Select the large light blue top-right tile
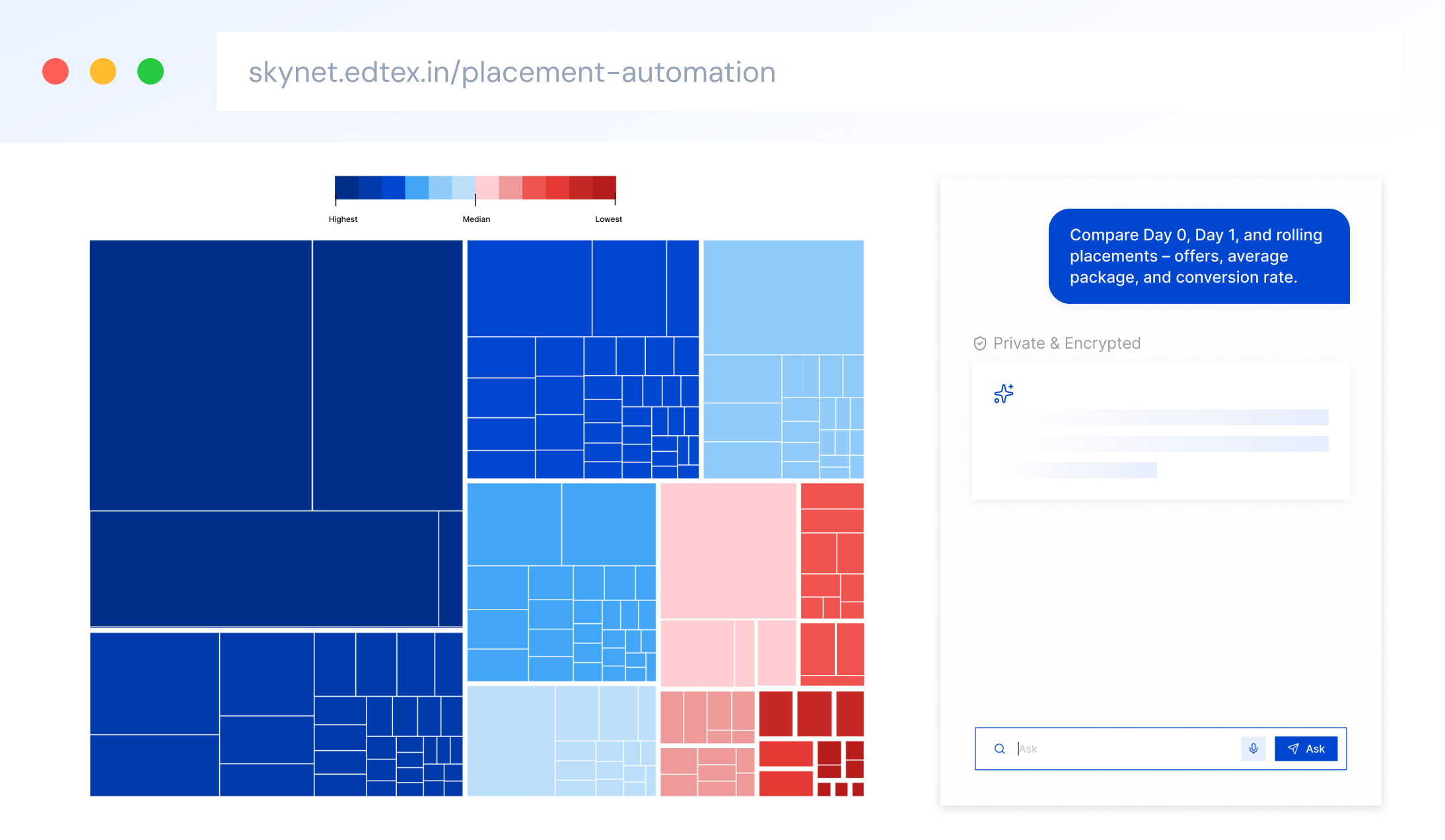Image resolution: width=1445 pixels, height=840 pixels. click(x=783, y=297)
